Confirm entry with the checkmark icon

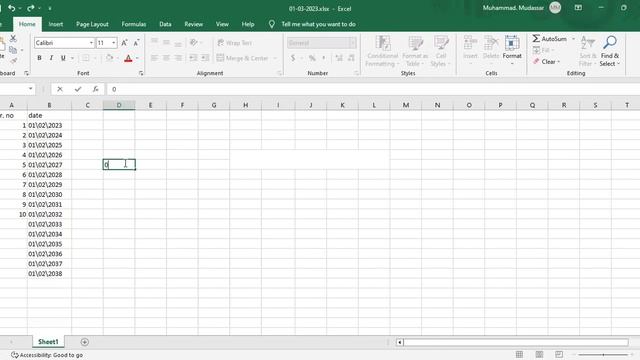coord(78,89)
